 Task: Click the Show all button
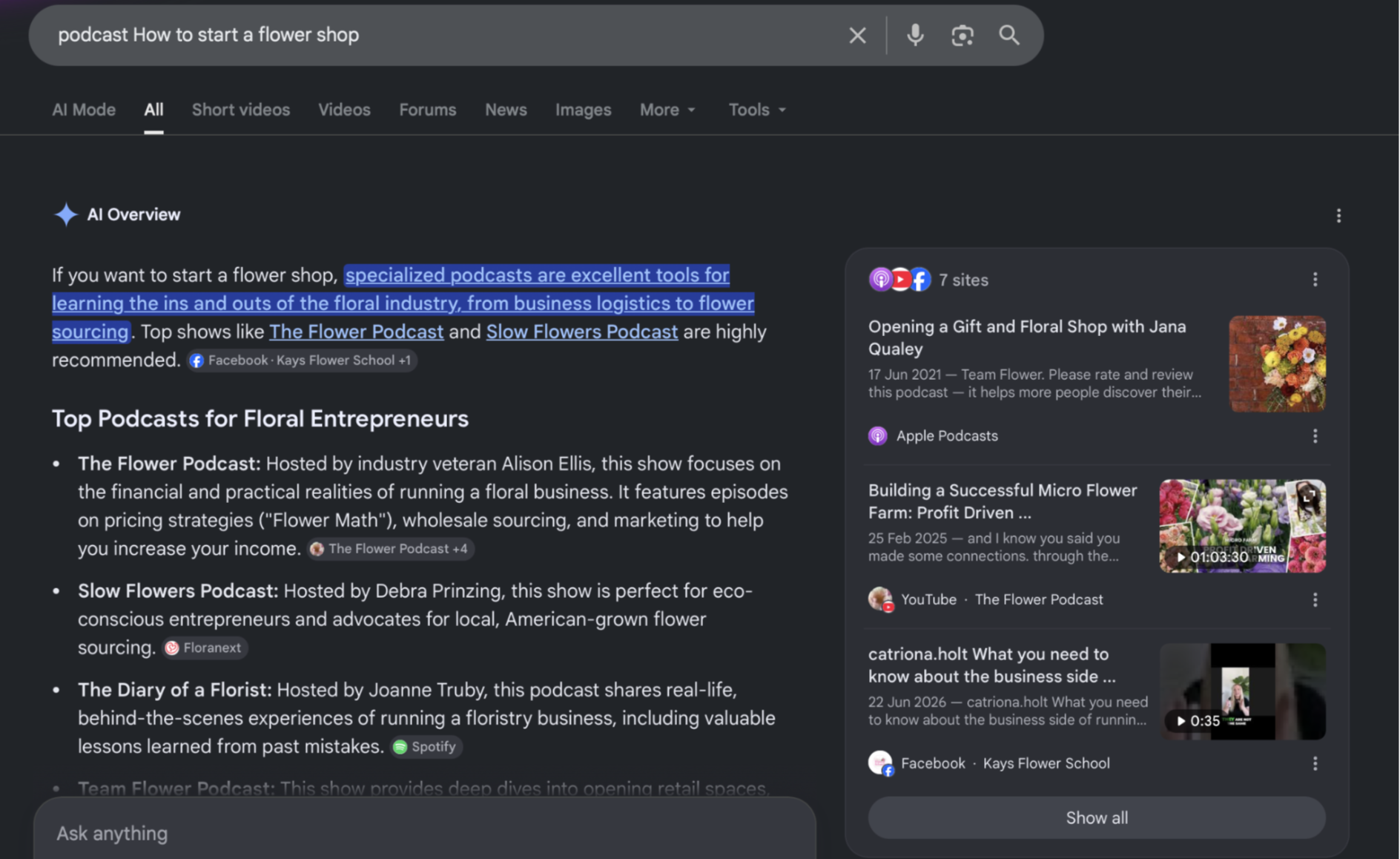pos(1097,817)
